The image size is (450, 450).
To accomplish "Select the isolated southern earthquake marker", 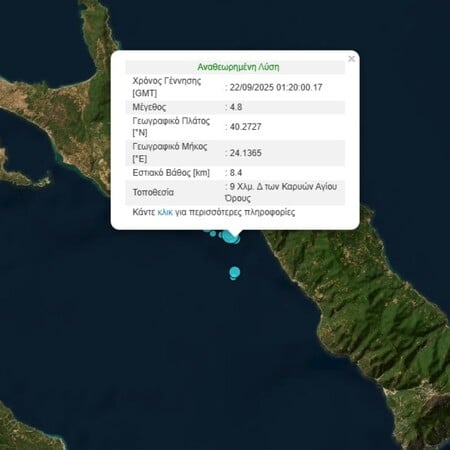I will [235, 272].
